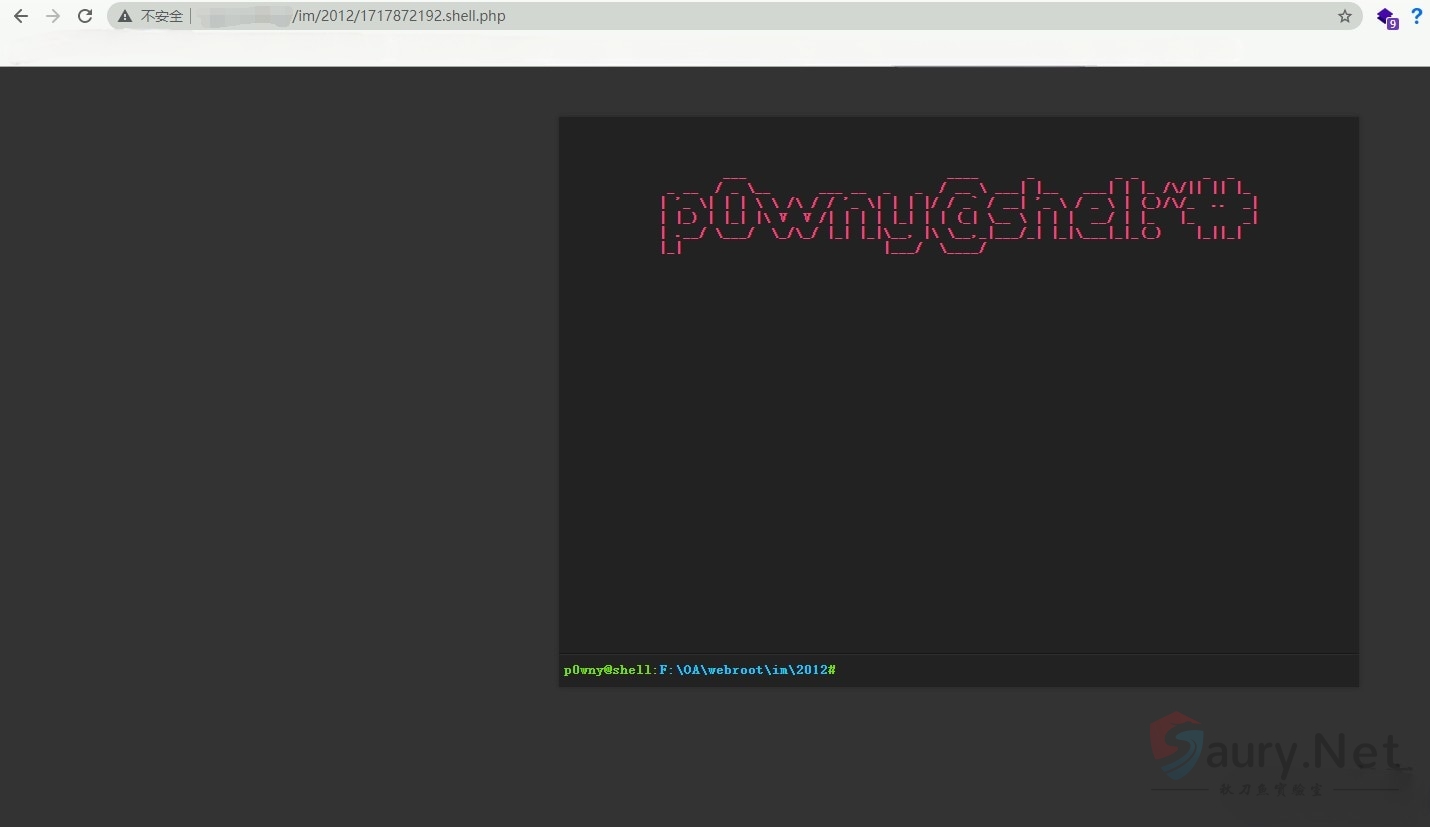The width and height of the screenshot is (1430, 827).
Task: Click the not-secure warning triangle icon
Action: [x=125, y=16]
